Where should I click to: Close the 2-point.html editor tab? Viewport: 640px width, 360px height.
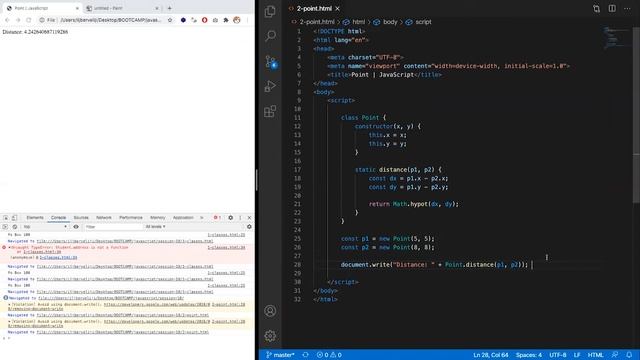(338, 9)
